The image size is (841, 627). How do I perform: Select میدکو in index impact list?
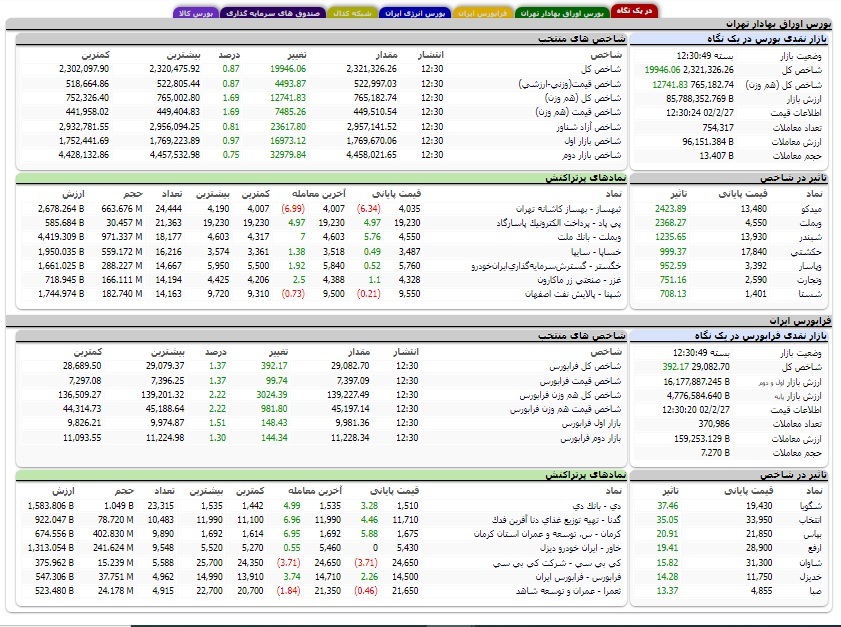pyautogui.click(x=811, y=209)
